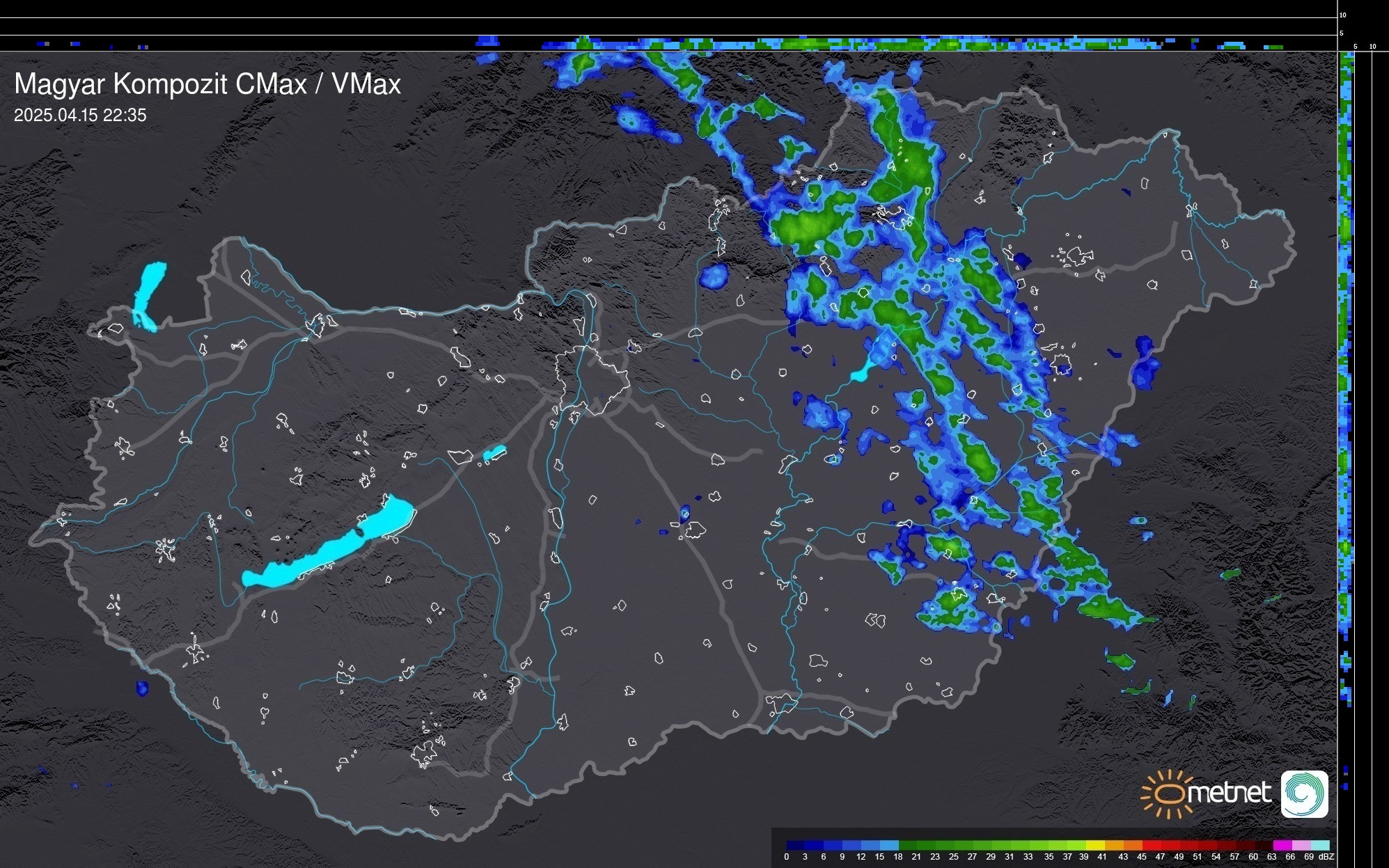Click the top 10 label on the upper axis
This screenshot has width=1389, height=868.
pos(1343,15)
